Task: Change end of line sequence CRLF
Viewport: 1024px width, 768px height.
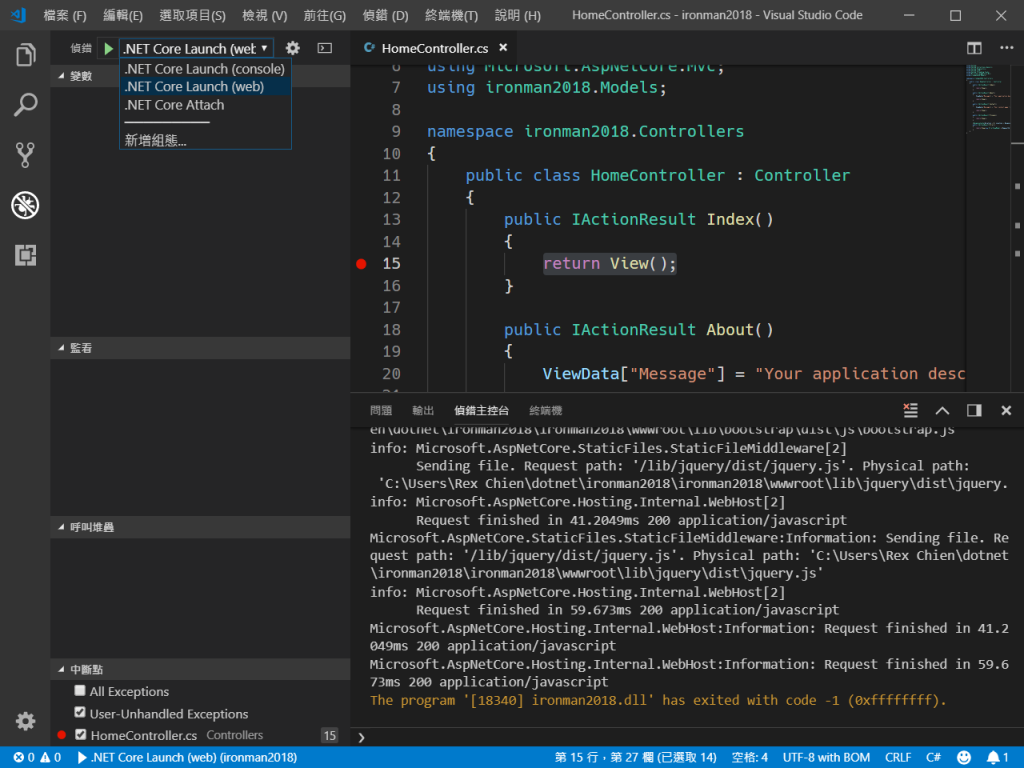Action: (898, 758)
